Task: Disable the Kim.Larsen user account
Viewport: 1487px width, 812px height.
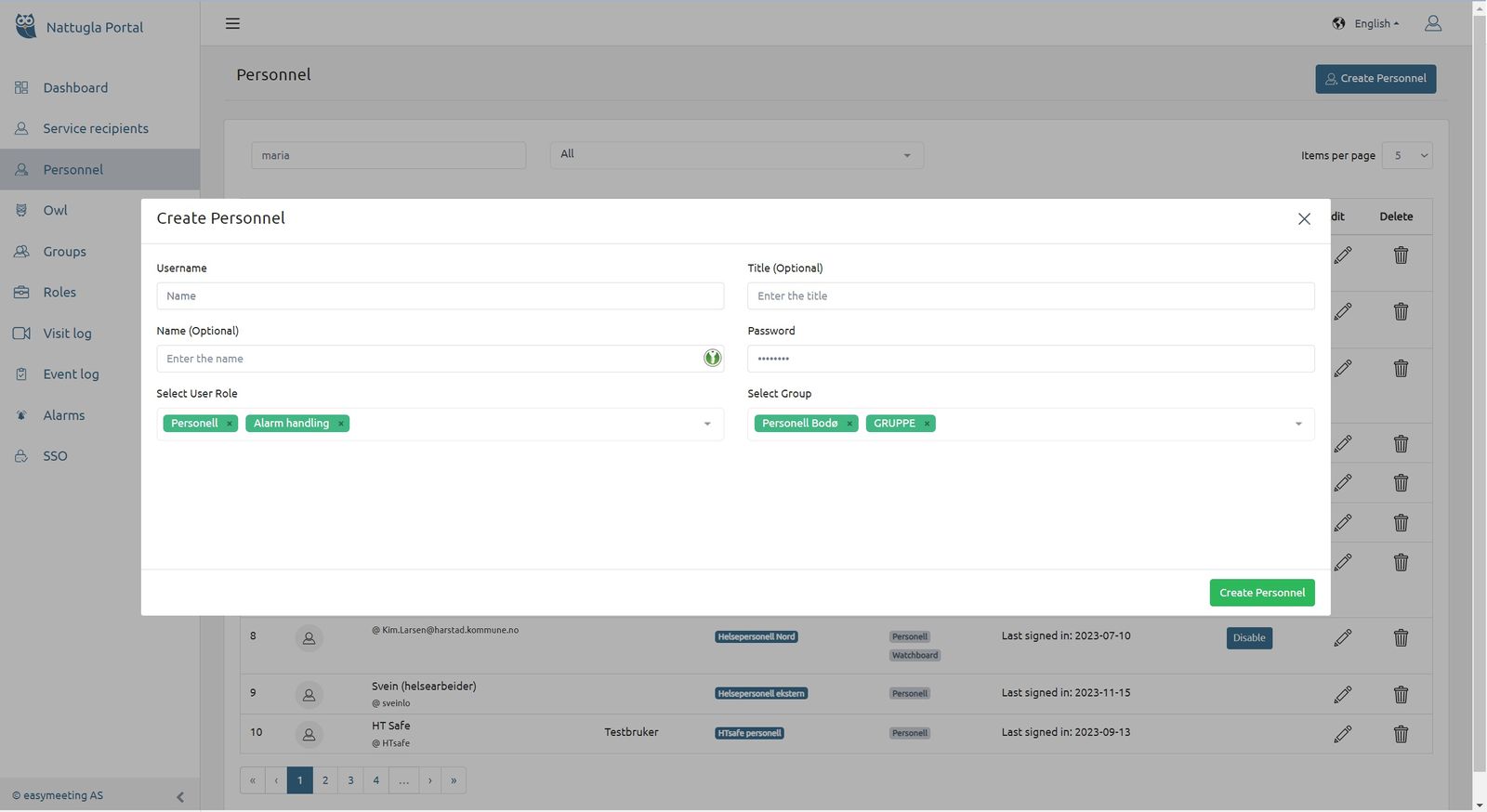Action: [x=1248, y=638]
